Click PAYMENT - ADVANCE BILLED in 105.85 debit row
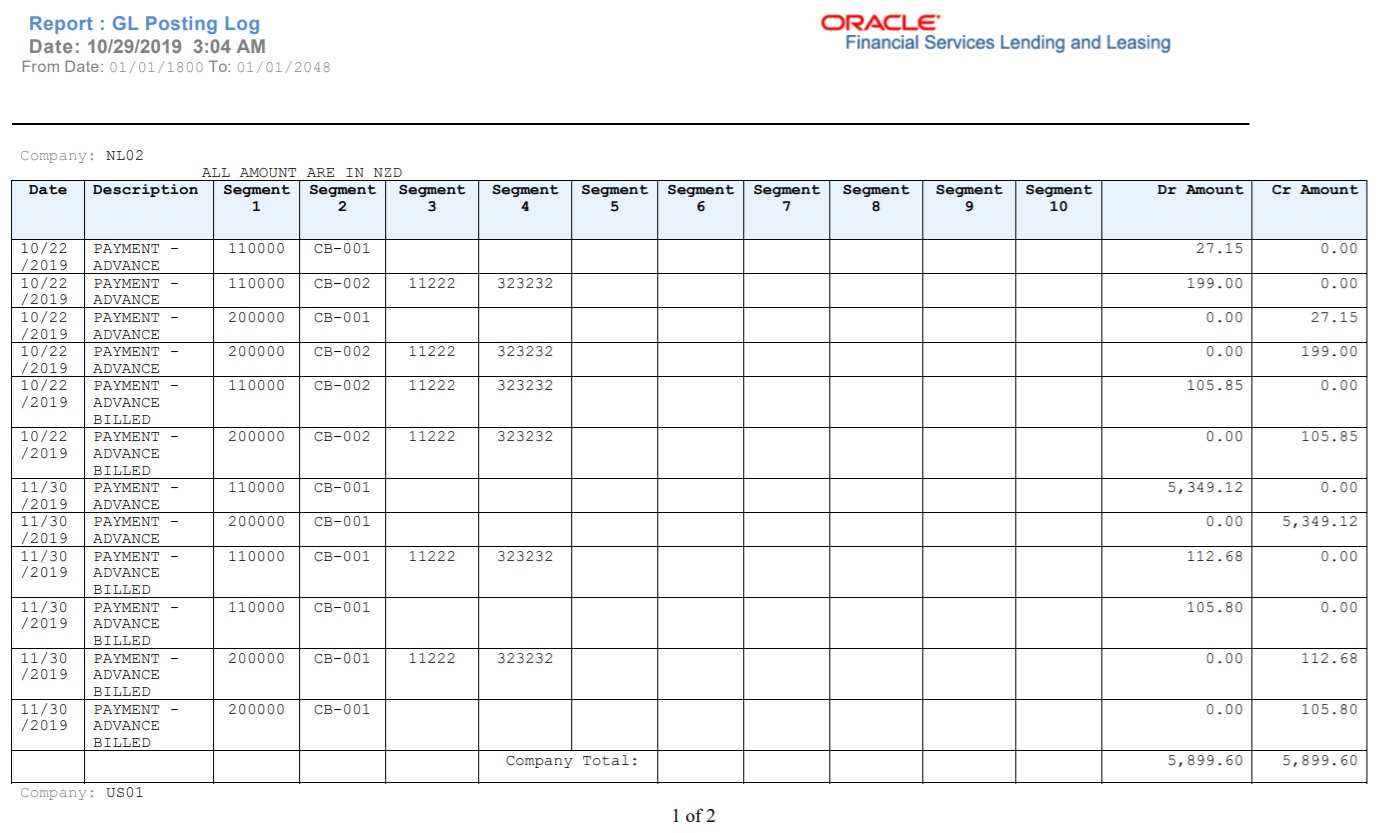The image size is (1383, 833). (x=136, y=402)
